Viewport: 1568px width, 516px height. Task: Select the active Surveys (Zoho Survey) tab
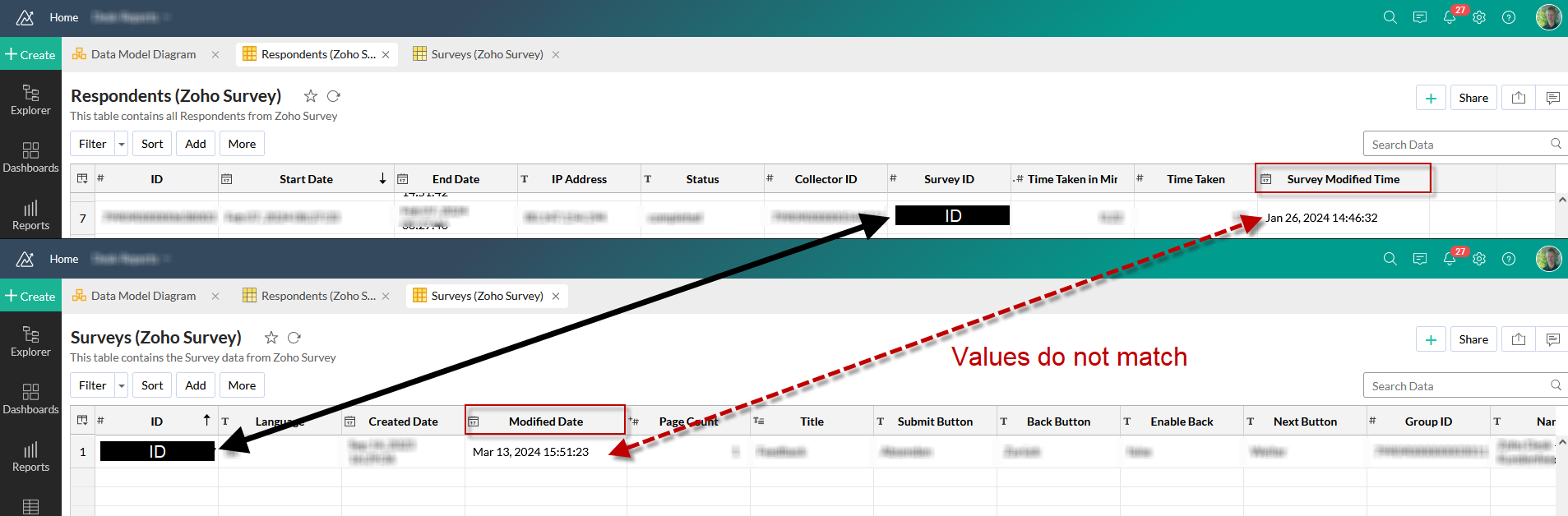(487, 296)
